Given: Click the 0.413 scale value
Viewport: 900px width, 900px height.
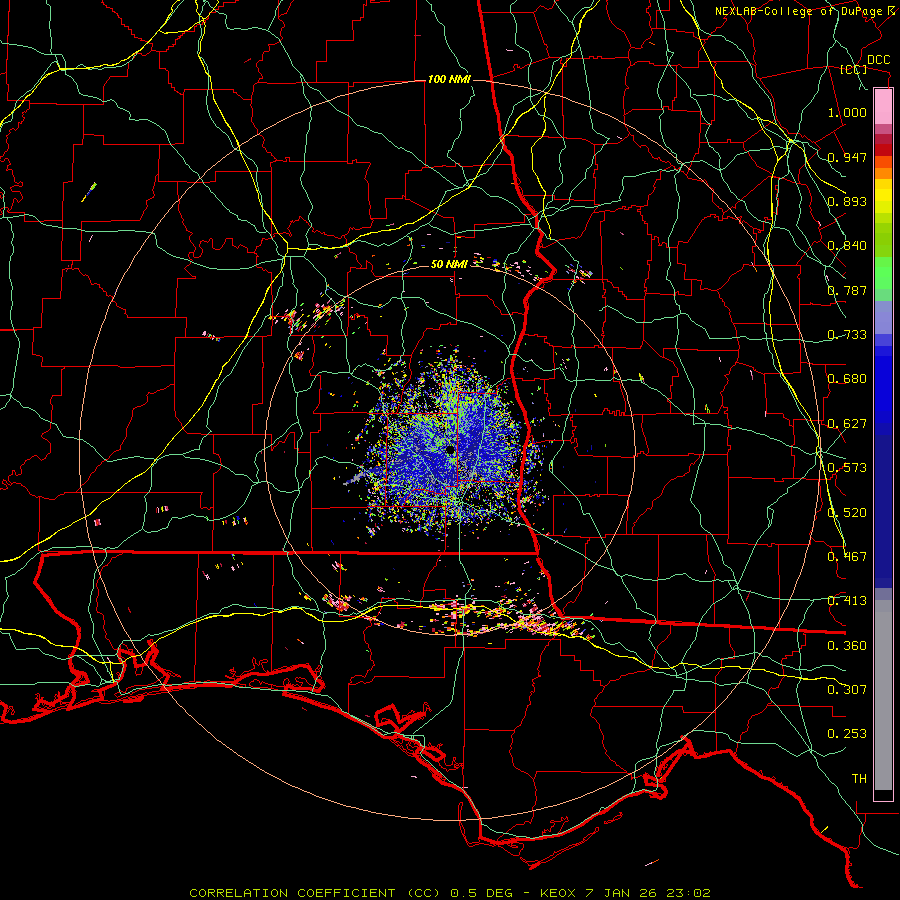Looking at the screenshot, I should (x=847, y=601).
